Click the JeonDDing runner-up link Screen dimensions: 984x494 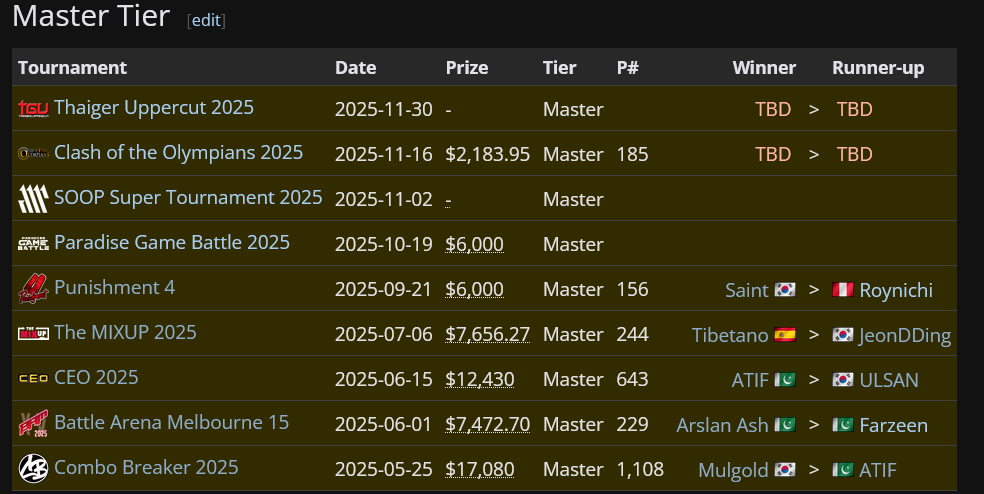pyautogui.click(x=905, y=335)
